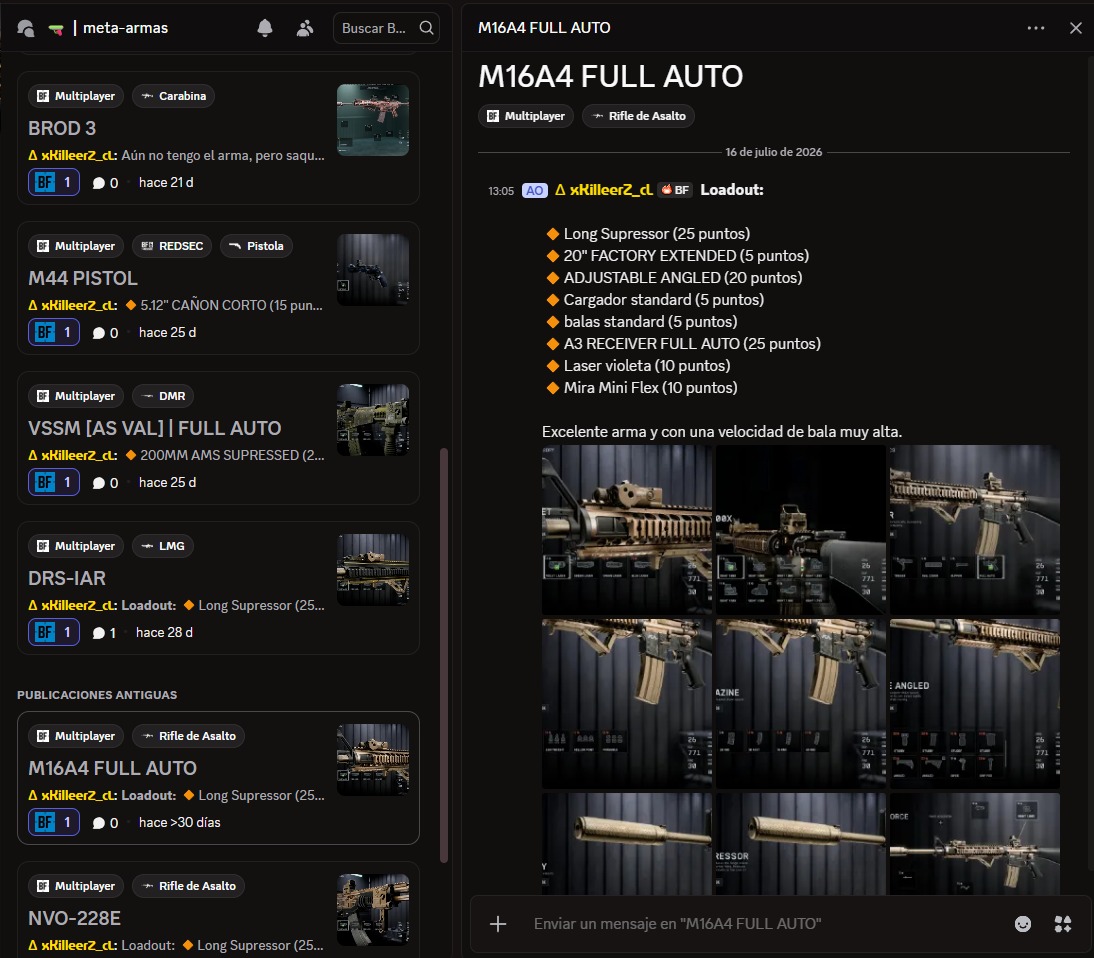This screenshot has width=1094, height=958.
Task: Click the PUBLICACIONES ANTIGUAS section header
Action: point(97,695)
